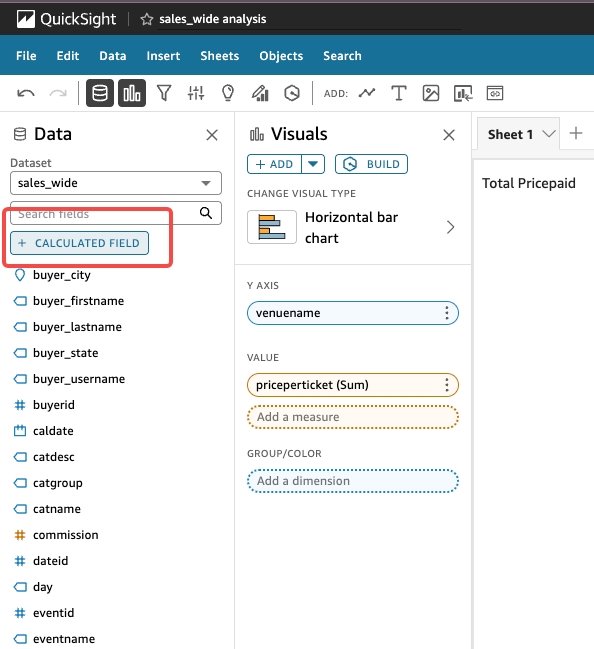This screenshot has height=649, width=594.
Task: Open options for priceperticket (Sum) field
Action: pos(447,385)
